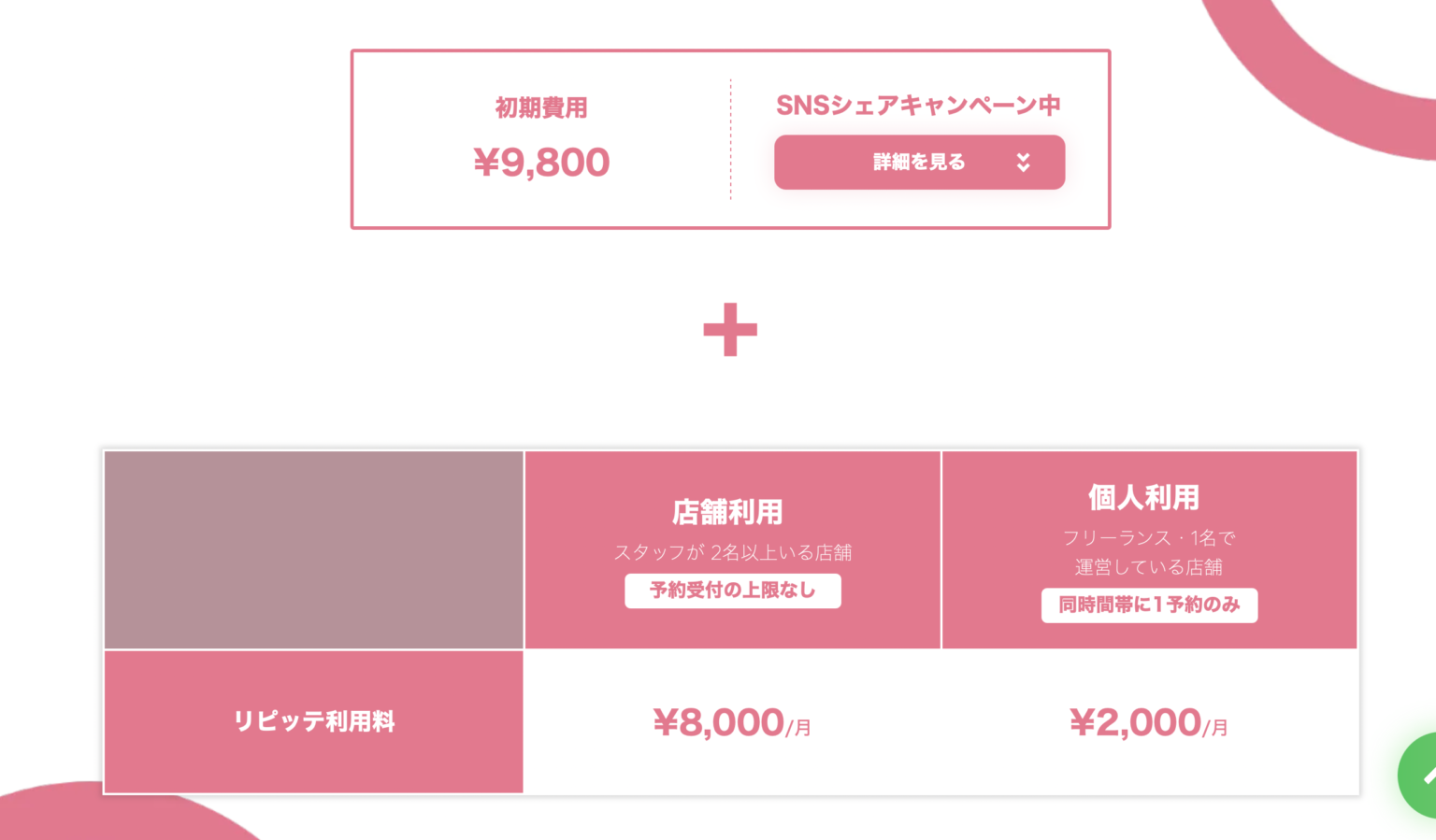Click the ¥2,000/月 individual plan price
1436x840 pixels.
pos(1148,723)
